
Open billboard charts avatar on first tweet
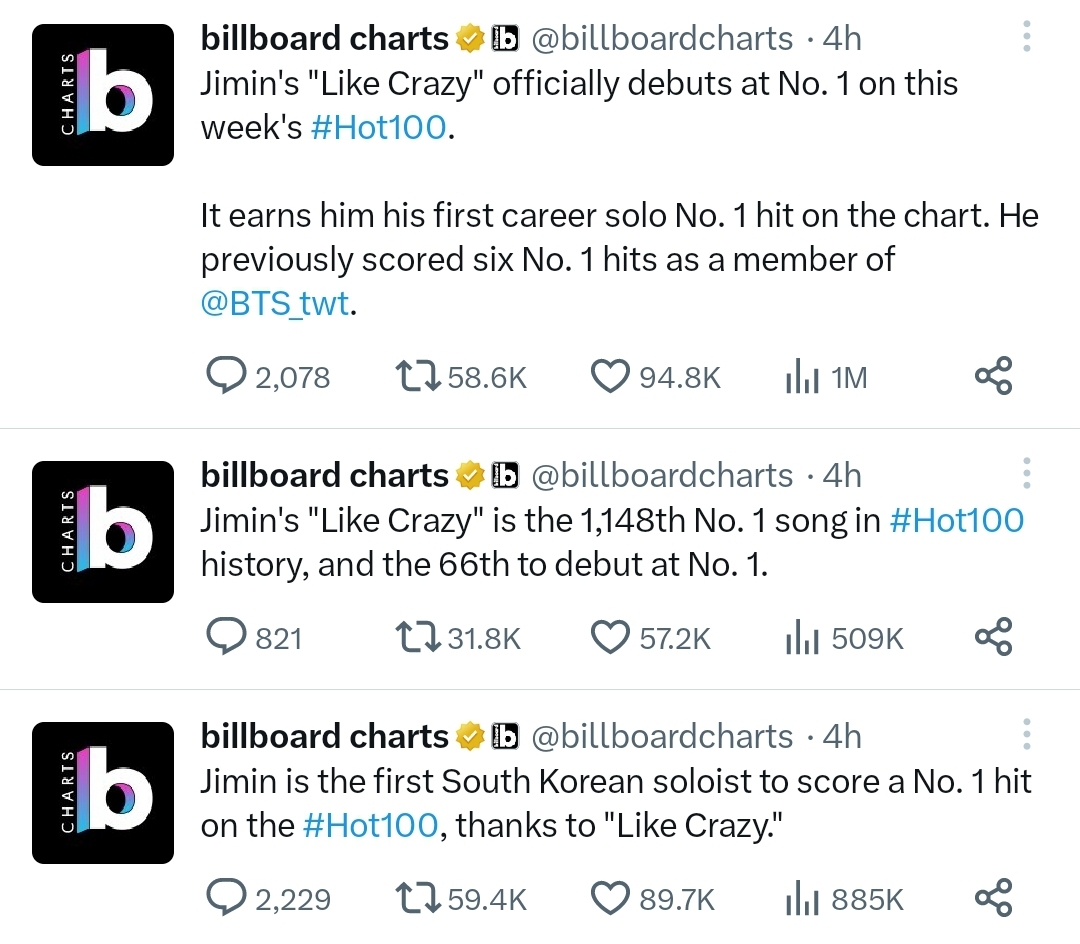[103, 95]
